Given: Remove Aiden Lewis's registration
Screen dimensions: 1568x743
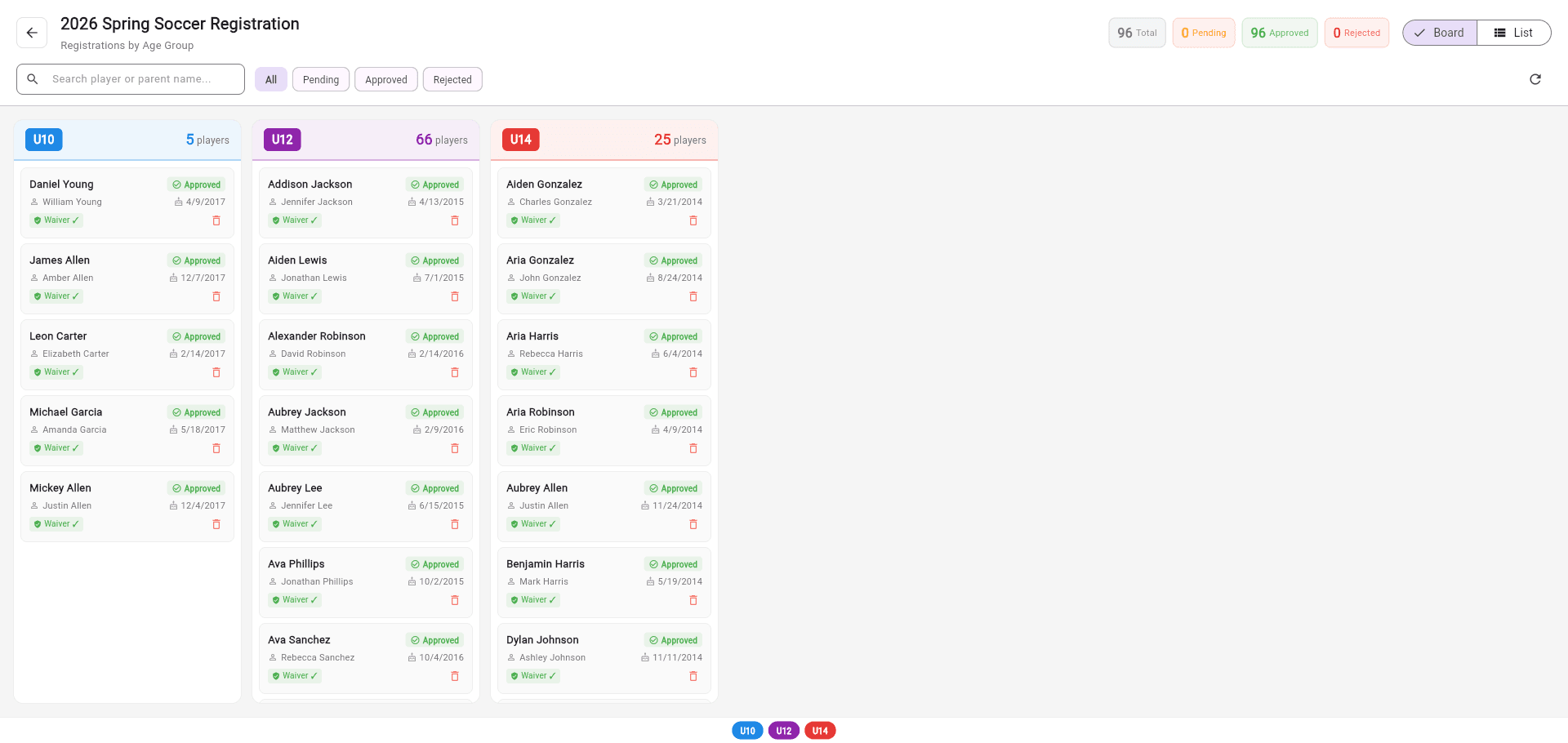Looking at the screenshot, I should 455,296.
